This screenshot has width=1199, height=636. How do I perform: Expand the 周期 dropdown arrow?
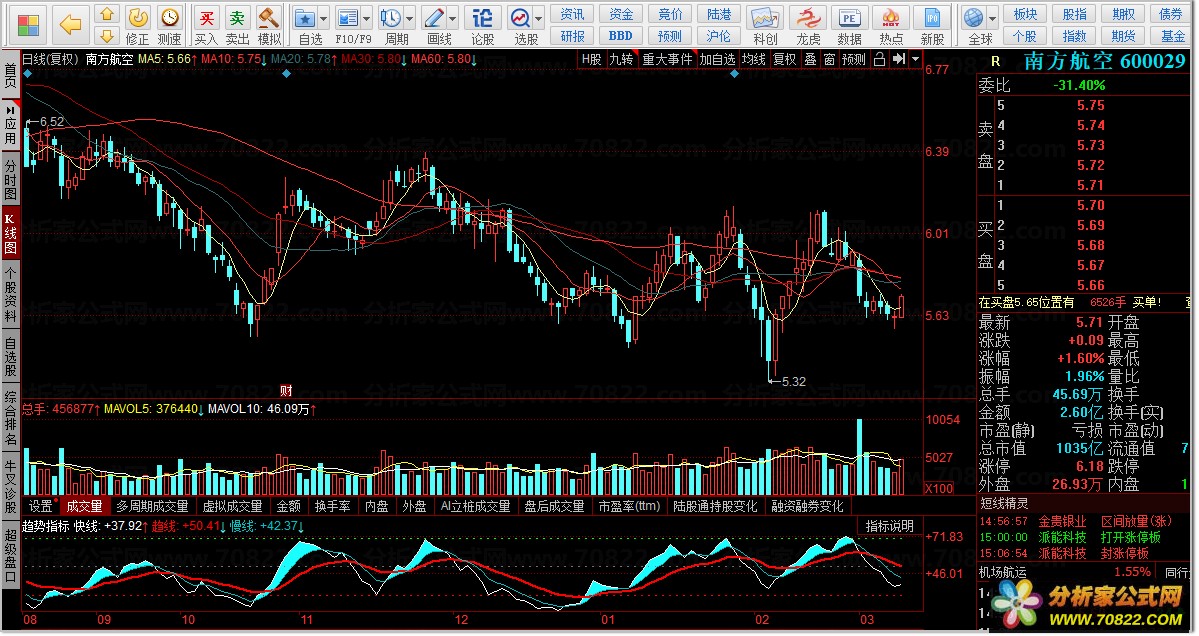pos(410,18)
